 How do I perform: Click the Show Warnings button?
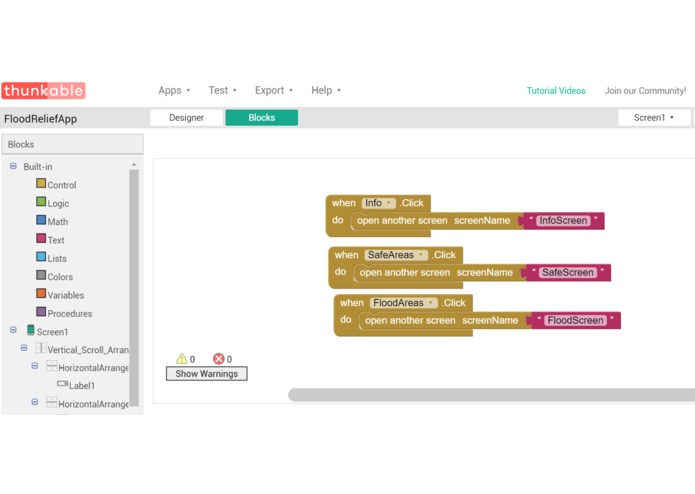[x=207, y=373]
